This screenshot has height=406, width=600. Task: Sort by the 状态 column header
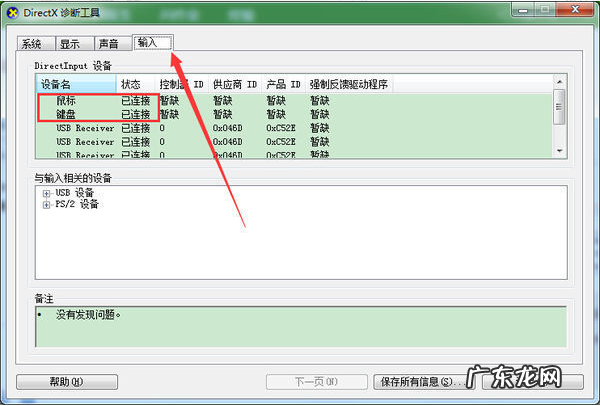pyautogui.click(x=135, y=84)
